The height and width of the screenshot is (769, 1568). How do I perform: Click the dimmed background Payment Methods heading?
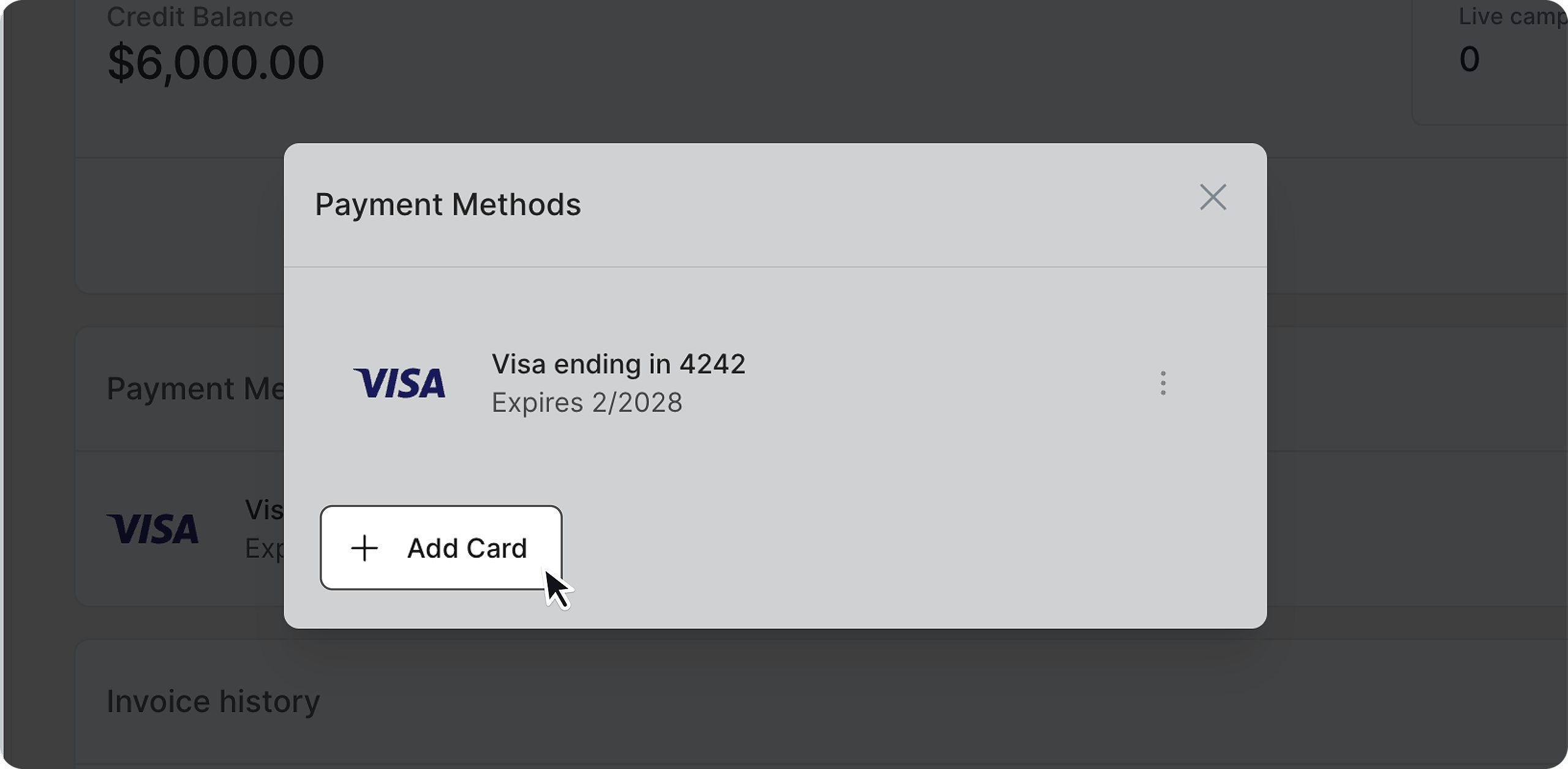tap(195, 389)
